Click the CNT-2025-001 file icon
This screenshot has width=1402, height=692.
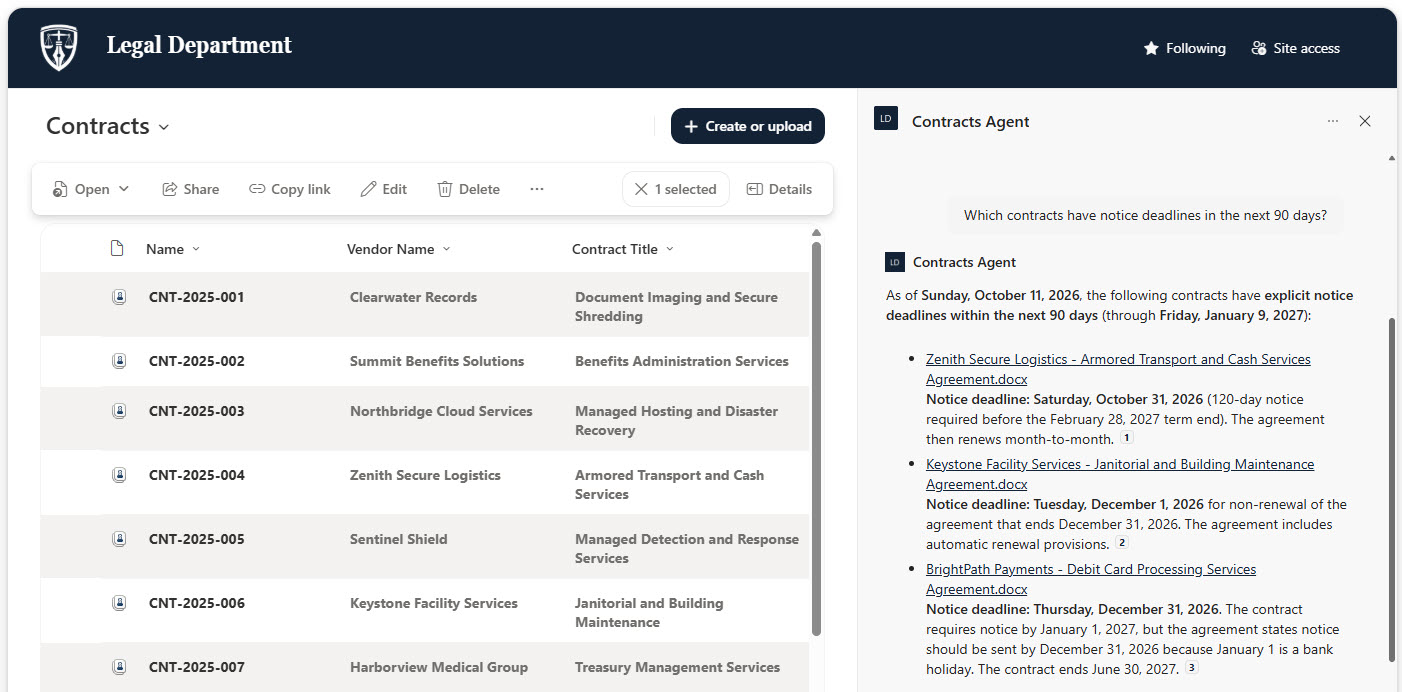pyautogui.click(x=119, y=297)
